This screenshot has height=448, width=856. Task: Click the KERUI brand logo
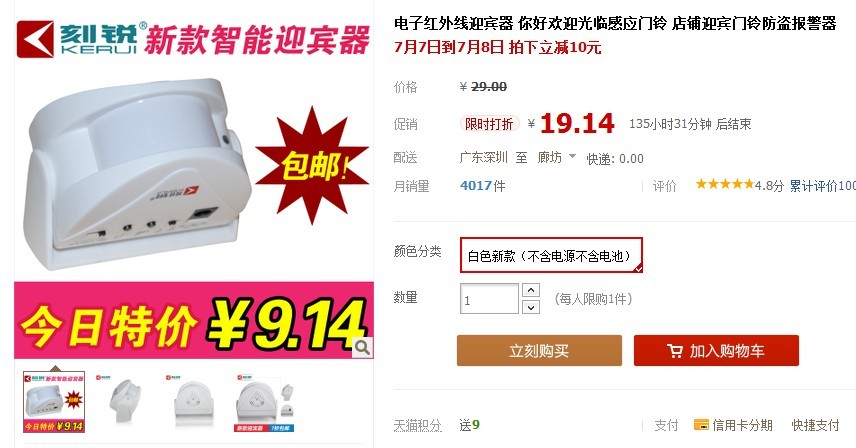pos(77,39)
